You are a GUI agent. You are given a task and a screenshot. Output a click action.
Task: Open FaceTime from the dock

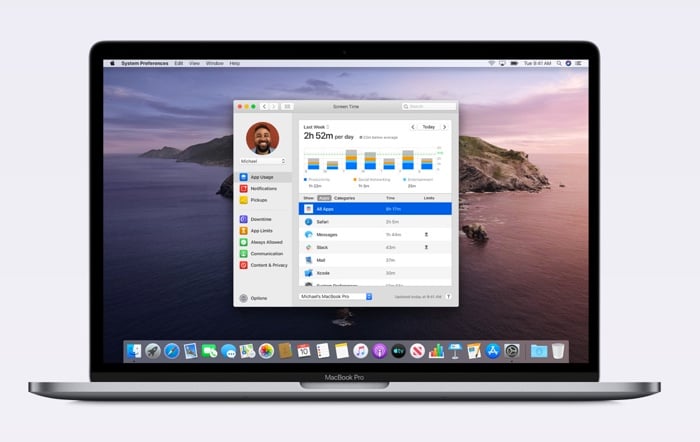tap(209, 351)
